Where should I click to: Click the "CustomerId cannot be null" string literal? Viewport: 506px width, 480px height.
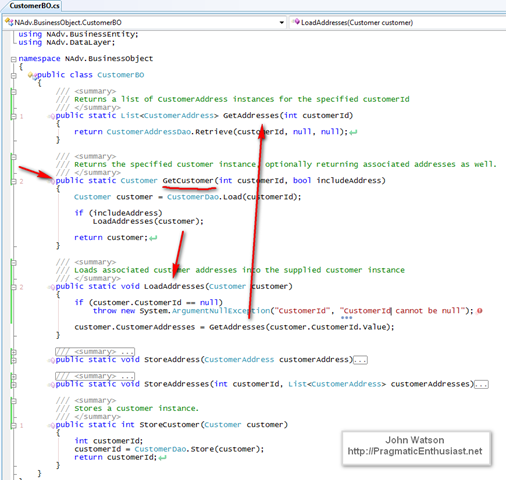402,311
